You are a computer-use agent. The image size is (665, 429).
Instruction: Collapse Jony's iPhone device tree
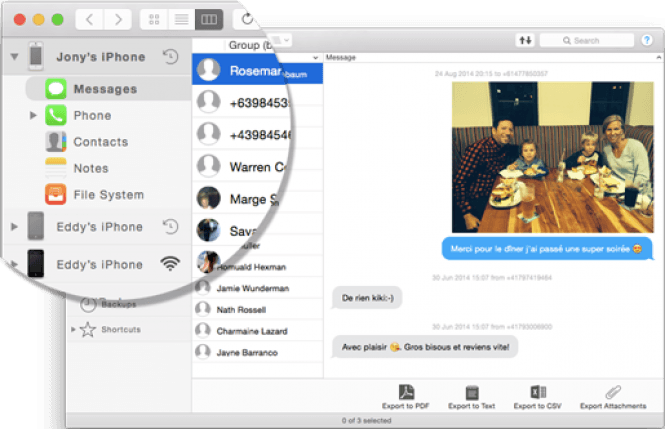14,56
